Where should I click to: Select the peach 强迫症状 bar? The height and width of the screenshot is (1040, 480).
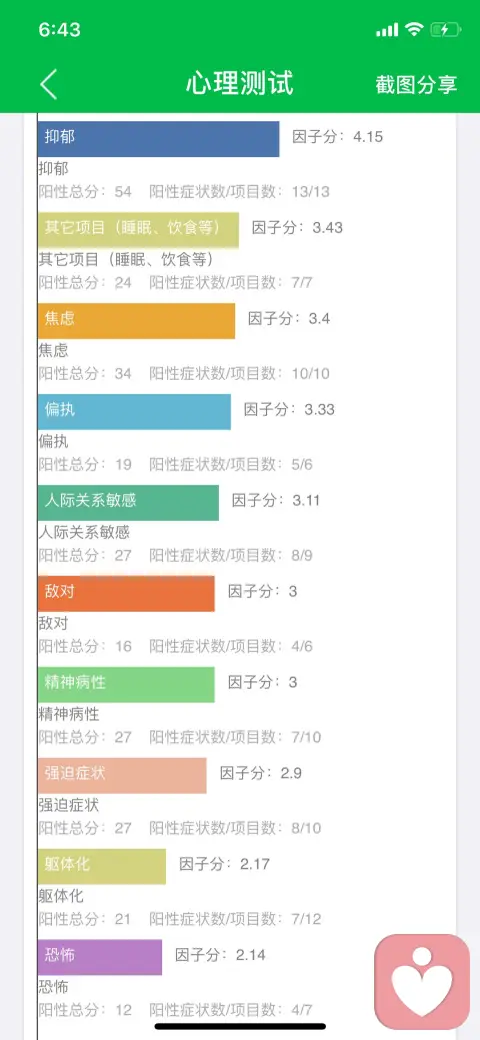coord(122,775)
